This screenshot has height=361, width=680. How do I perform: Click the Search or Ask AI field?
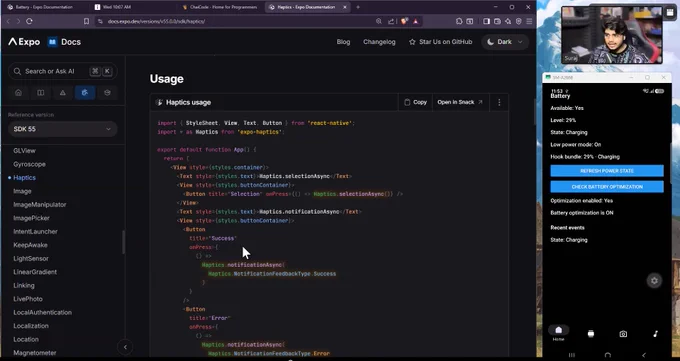point(62,71)
